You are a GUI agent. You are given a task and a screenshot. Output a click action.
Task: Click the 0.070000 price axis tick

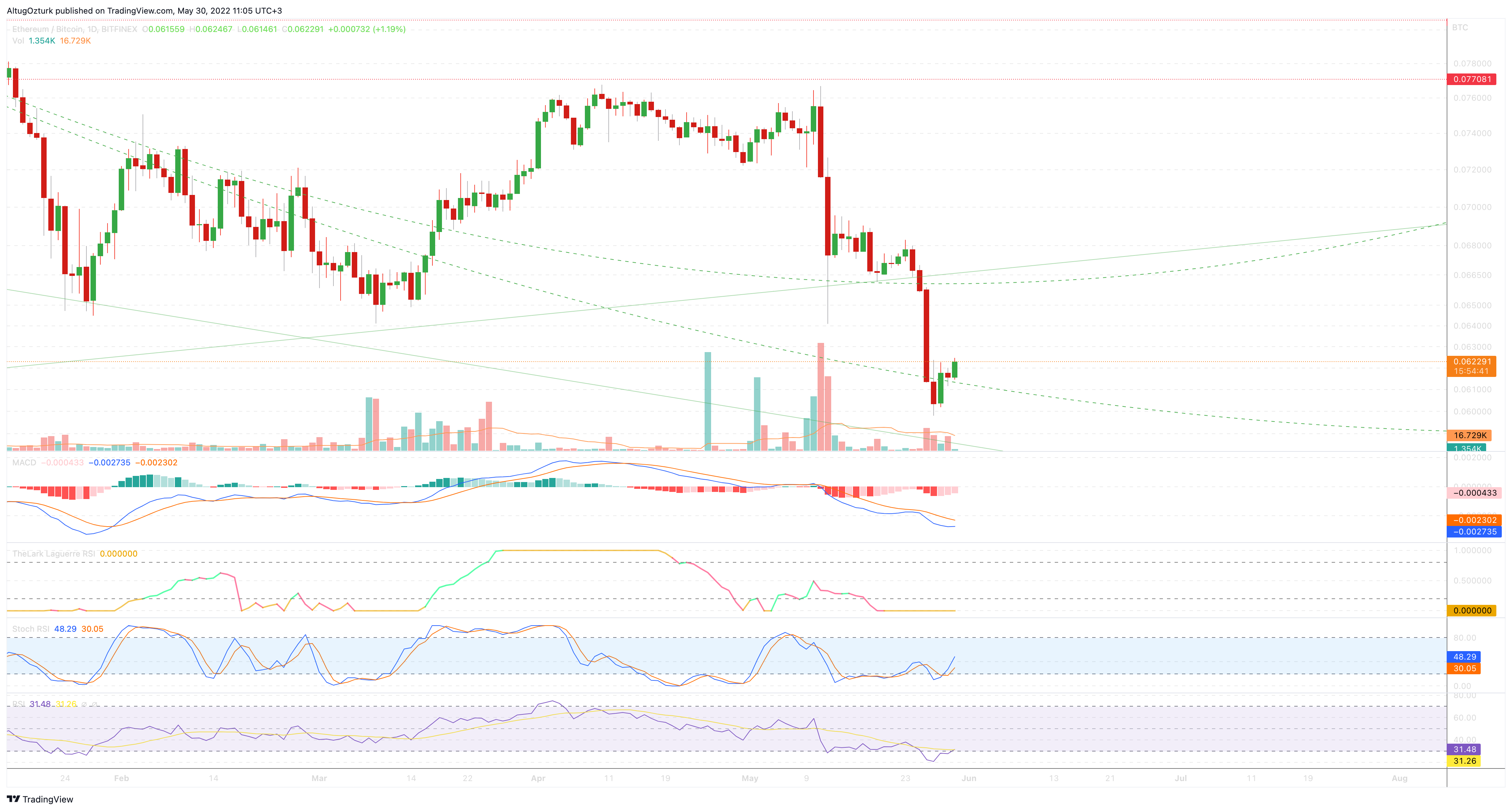[1472, 207]
